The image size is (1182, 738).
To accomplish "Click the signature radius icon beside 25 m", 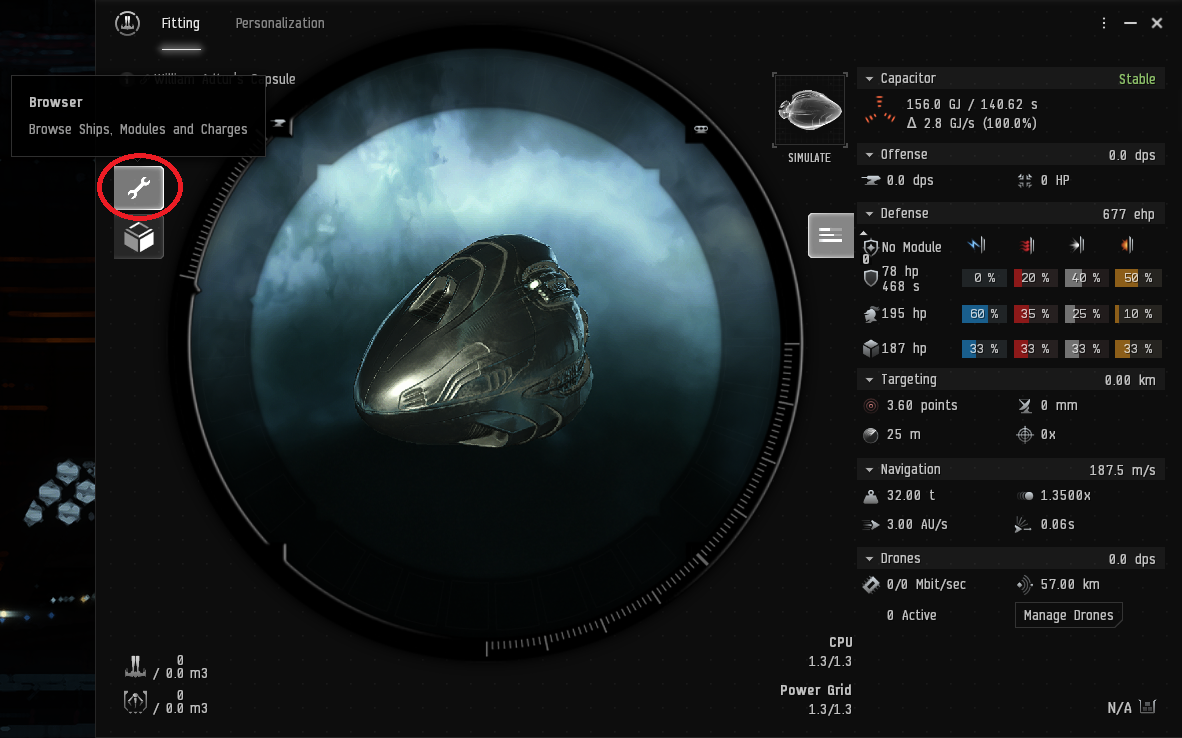I will pos(871,435).
